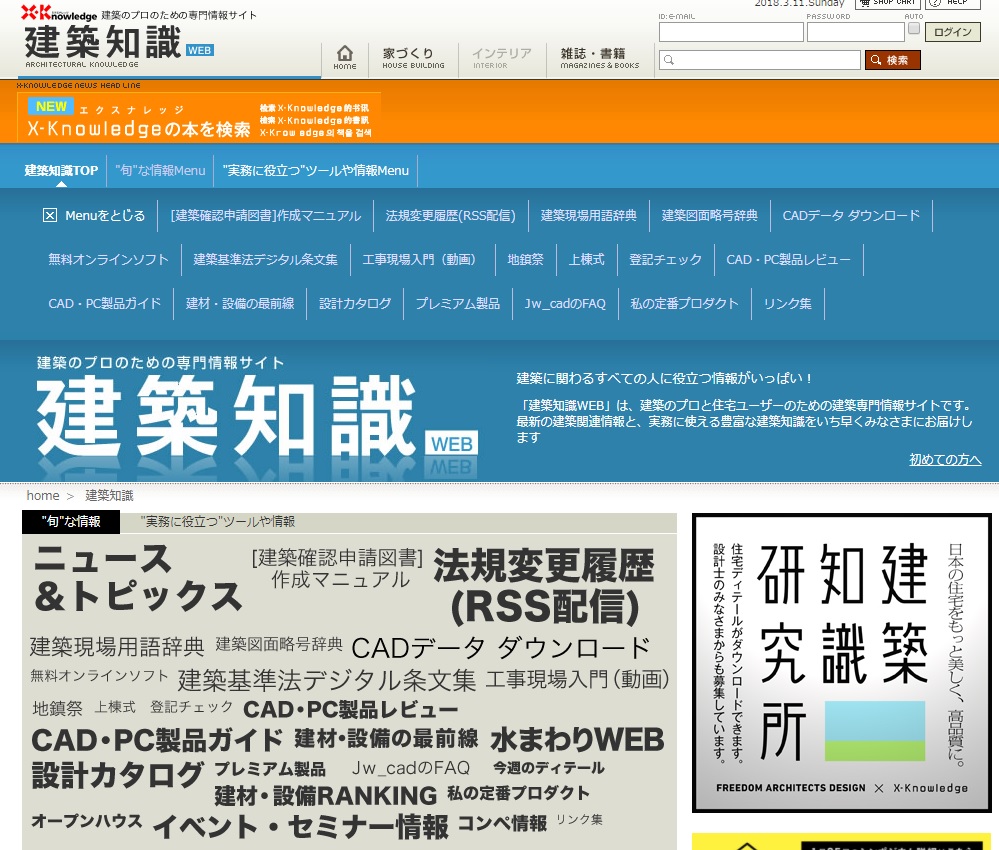
Task: Open 水まわりWEB in the tag cloud
Action: point(577,740)
